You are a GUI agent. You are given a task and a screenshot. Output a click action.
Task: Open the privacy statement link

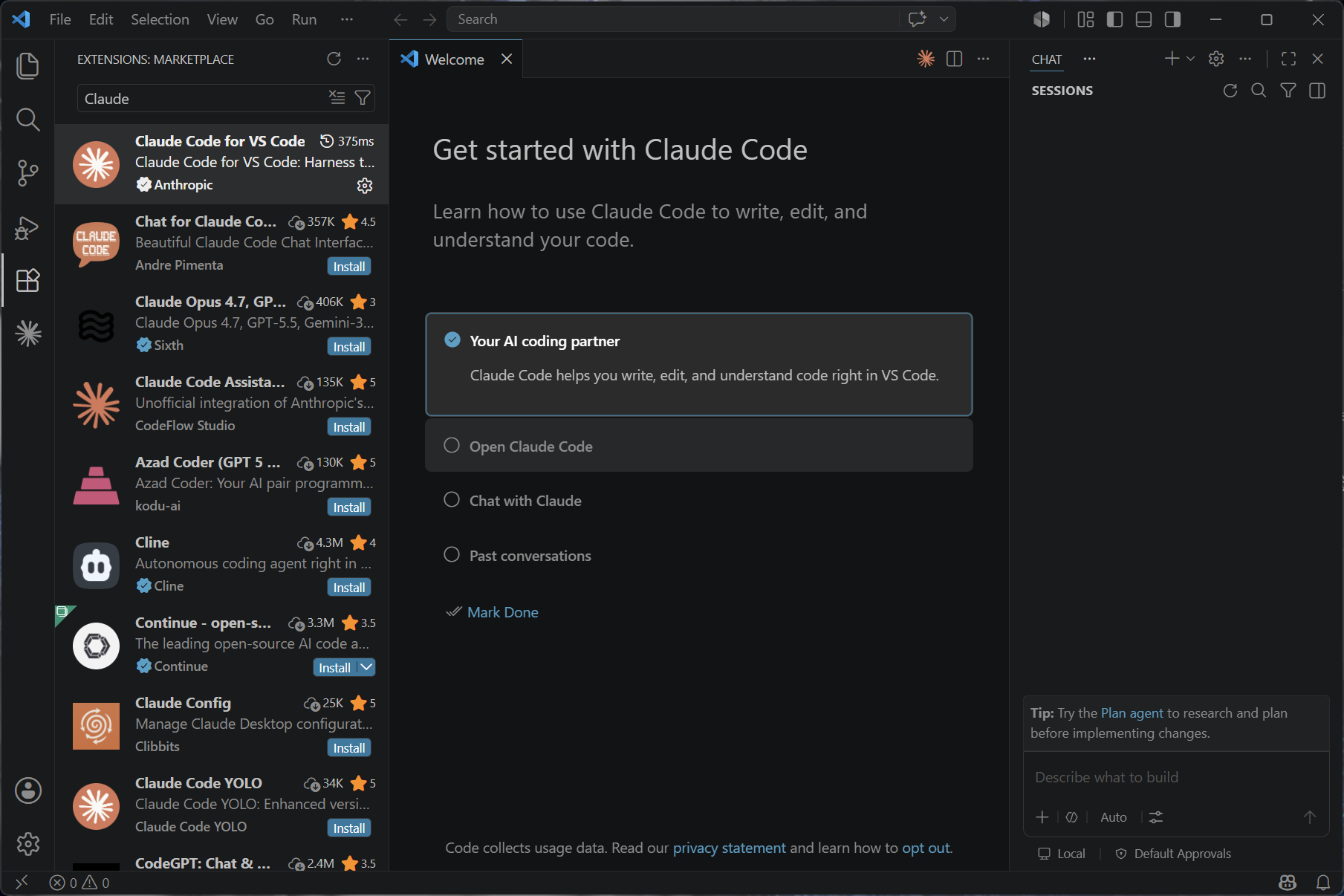click(729, 848)
